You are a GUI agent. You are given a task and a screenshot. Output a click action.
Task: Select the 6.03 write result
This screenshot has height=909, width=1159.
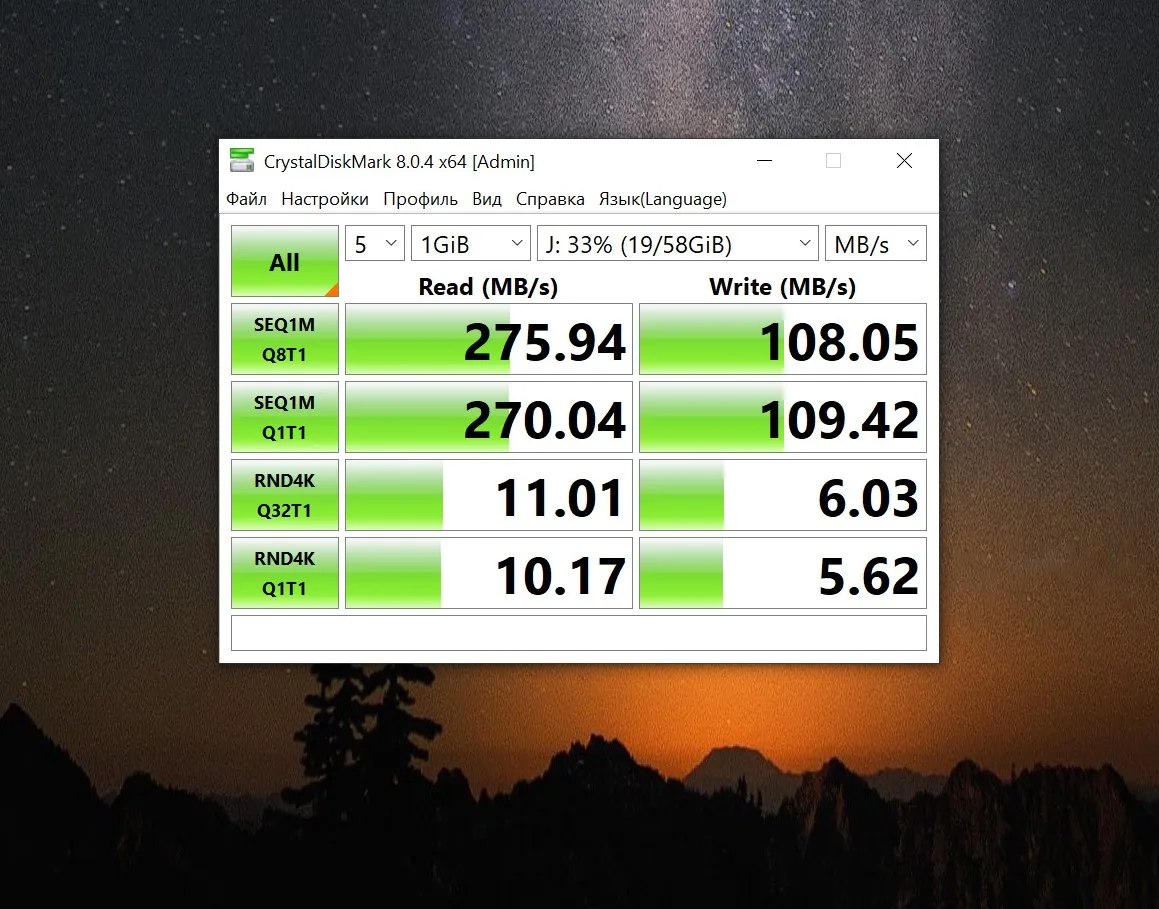tap(783, 495)
